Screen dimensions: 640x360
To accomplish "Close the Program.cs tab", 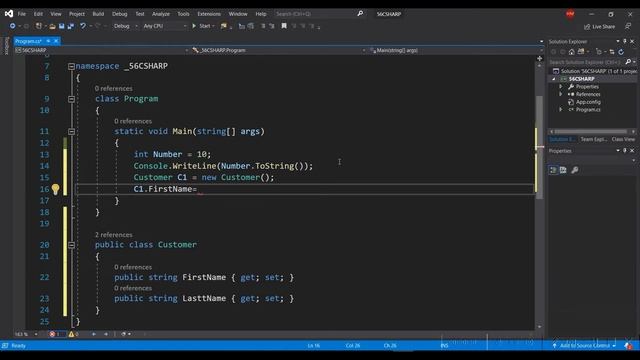I will click(x=56, y=41).
